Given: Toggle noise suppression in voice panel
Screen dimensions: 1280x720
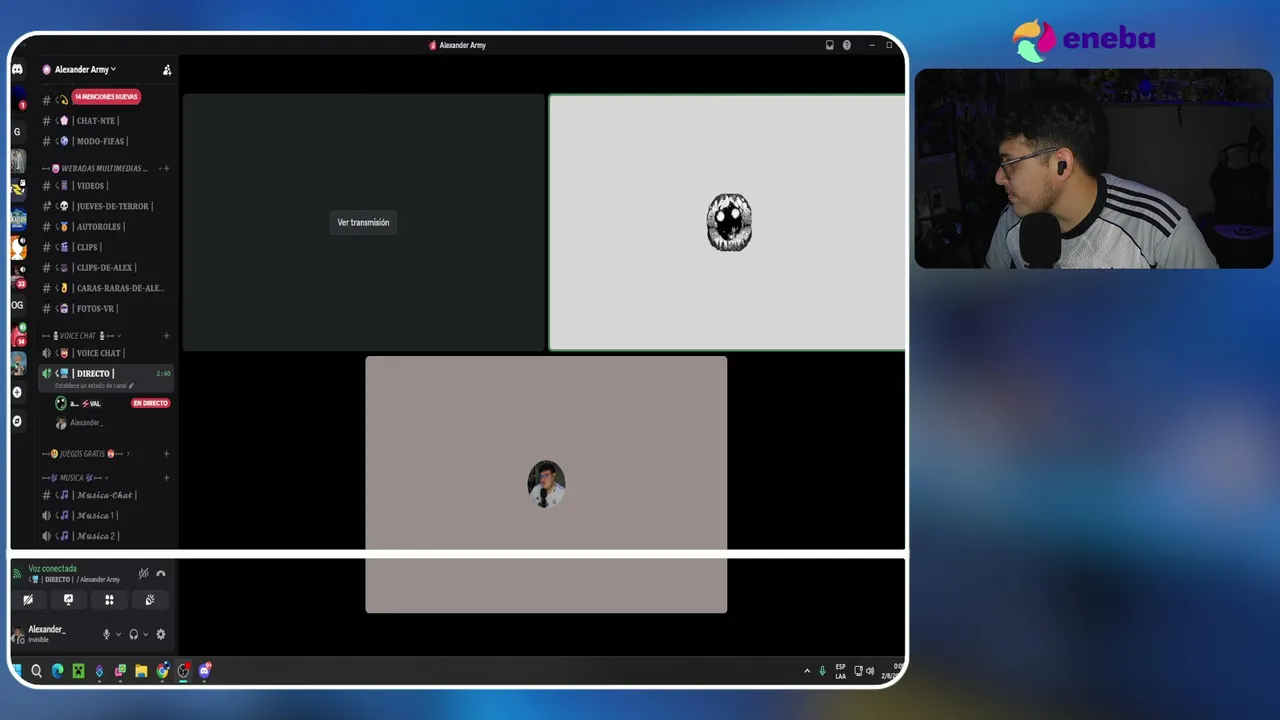Looking at the screenshot, I should (x=144, y=573).
